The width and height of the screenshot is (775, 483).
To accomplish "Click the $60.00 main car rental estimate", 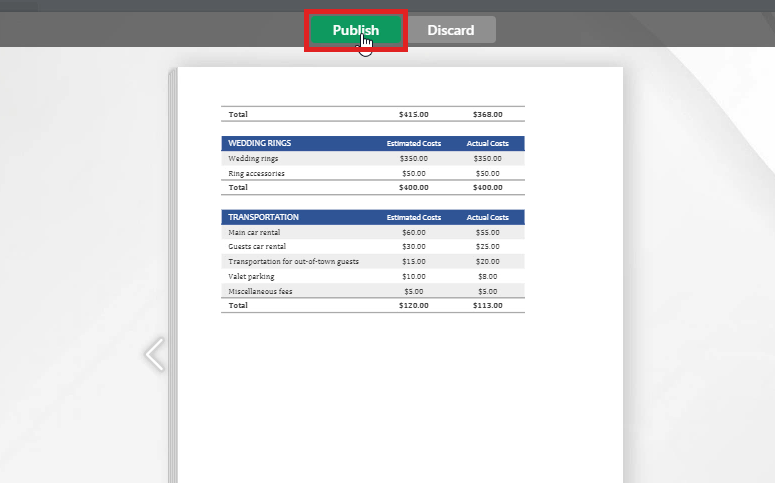I will click(413, 232).
